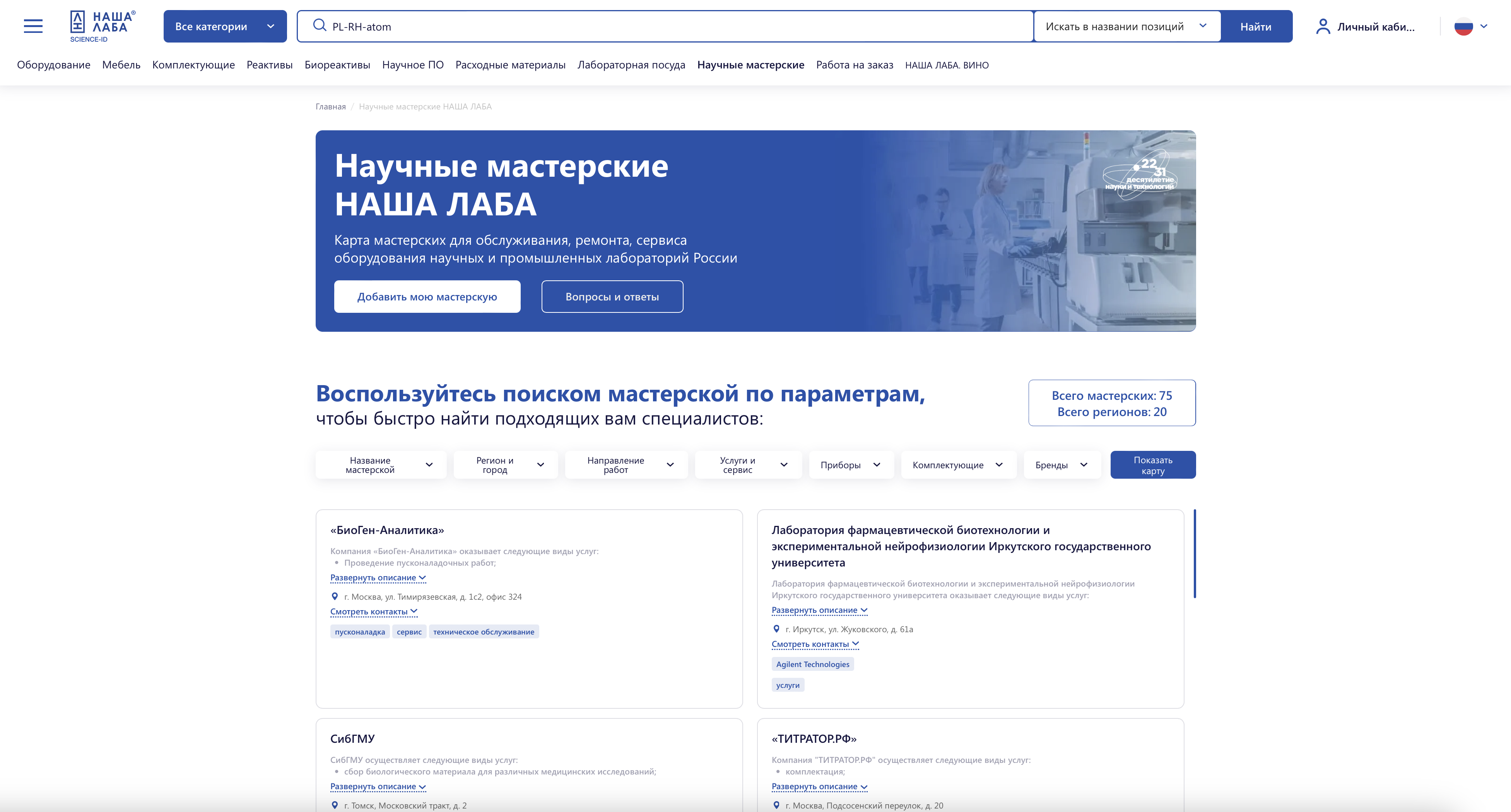Image resolution: width=1511 pixels, height=812 pixels.
Task: Click the Agilent Technologies tag
Action: click(x=812, y=664)
